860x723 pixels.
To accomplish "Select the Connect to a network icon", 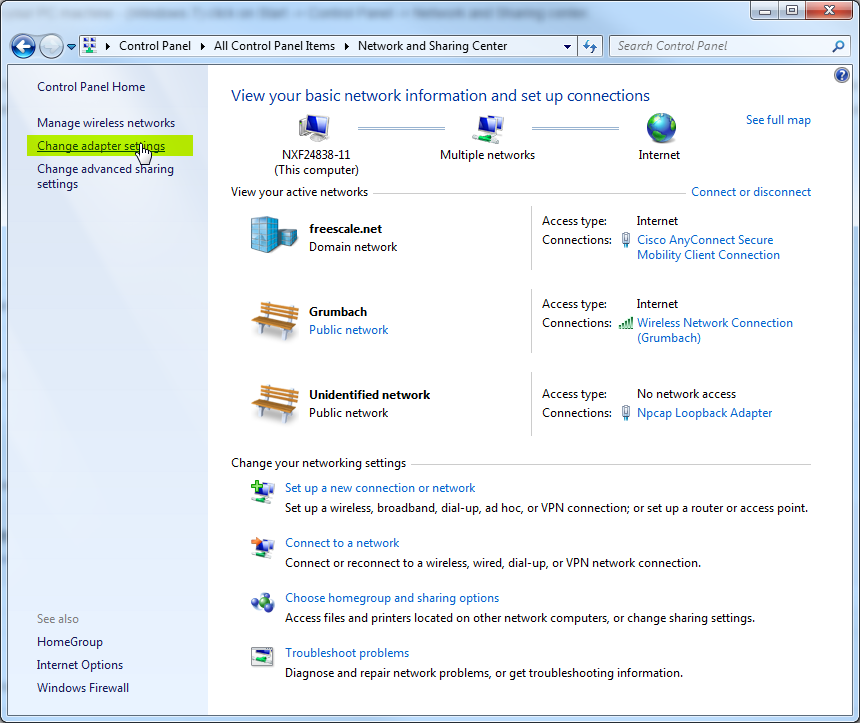I will (x=261, y=547).
